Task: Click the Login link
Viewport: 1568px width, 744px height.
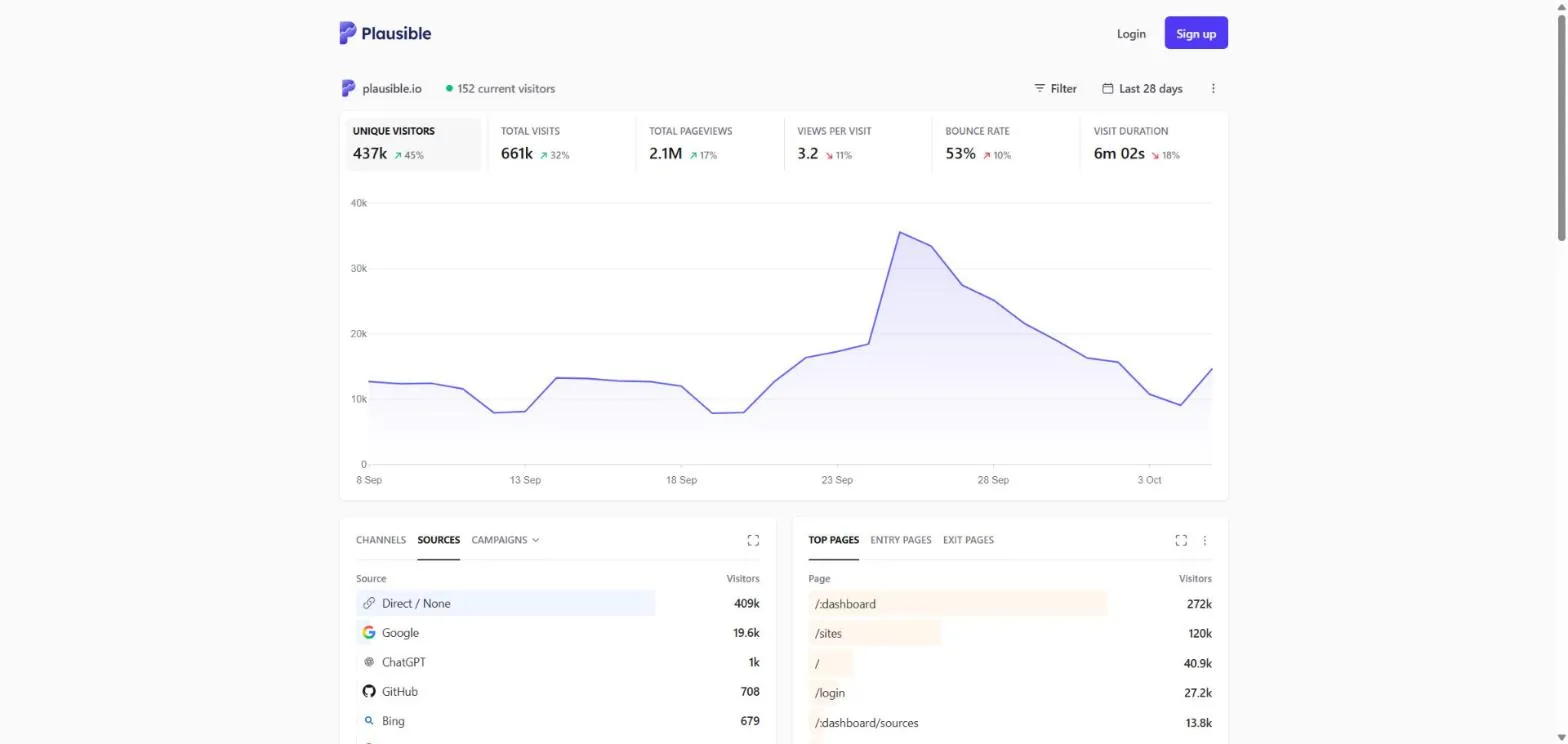Action: [1131, 33]
